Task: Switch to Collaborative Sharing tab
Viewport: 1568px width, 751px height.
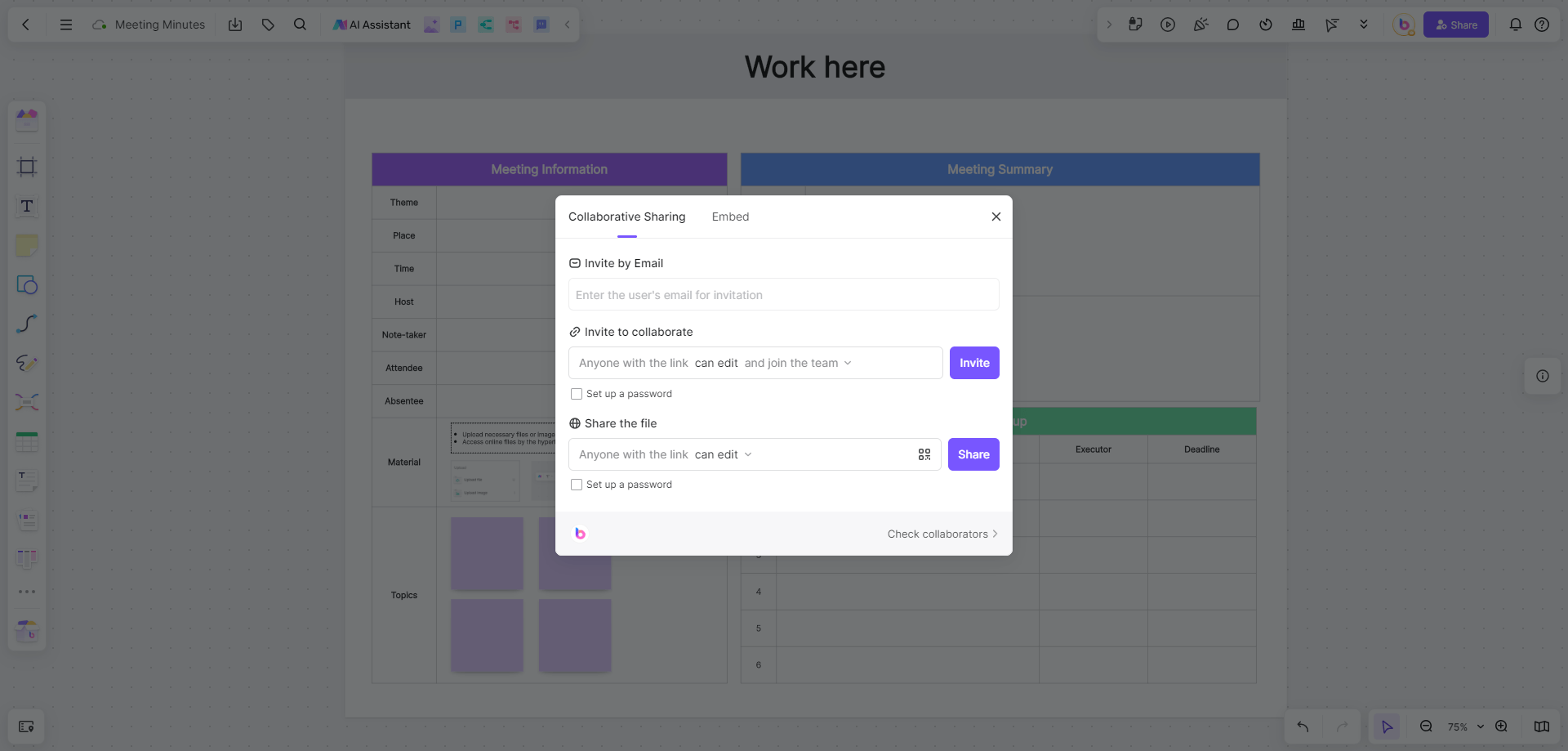Action: 626,217
